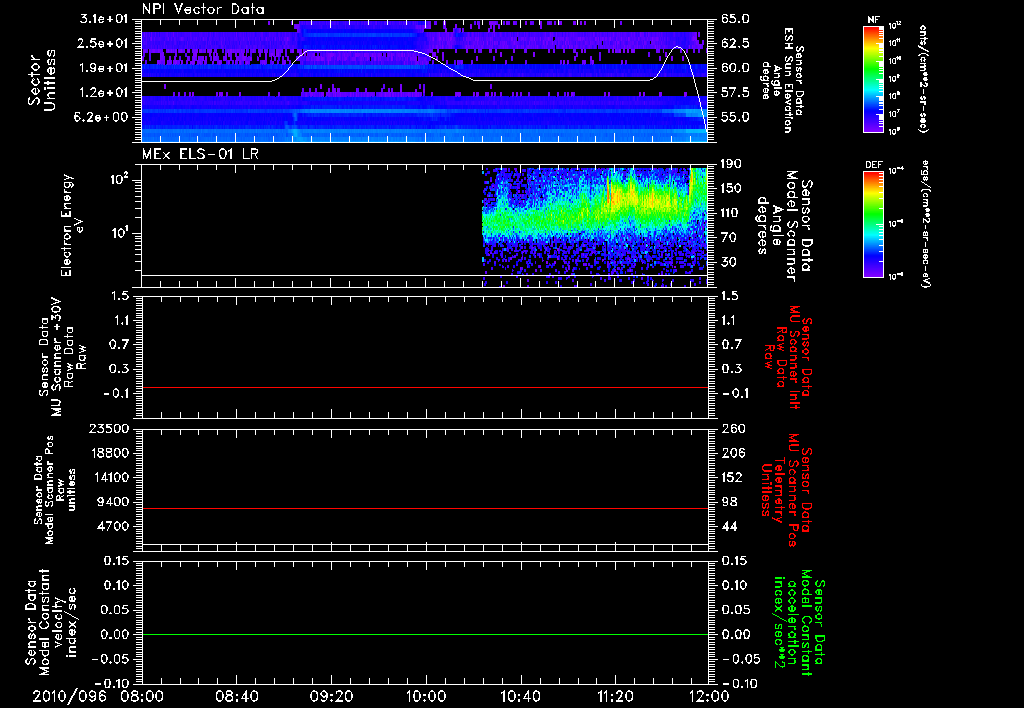Select the NPI Vector Data panel title
Viewport: 1024px width, 708px height.
click(x=203, y=9)
